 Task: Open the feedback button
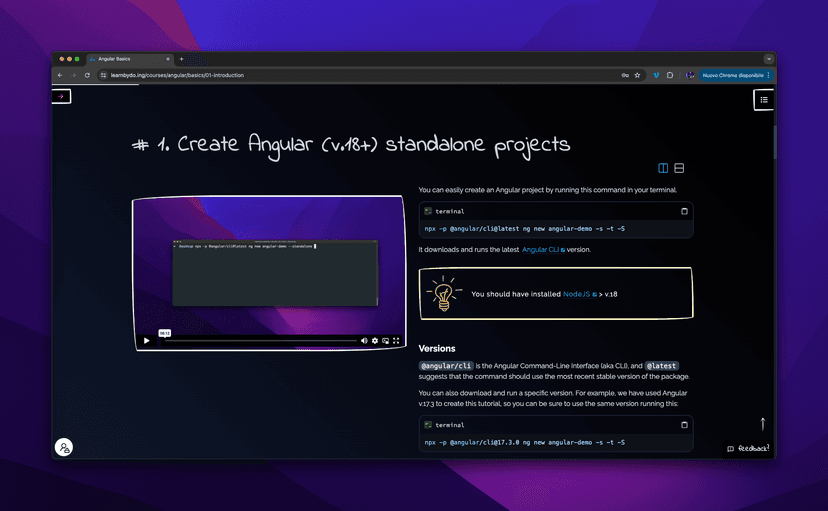(x=748, y=449)
